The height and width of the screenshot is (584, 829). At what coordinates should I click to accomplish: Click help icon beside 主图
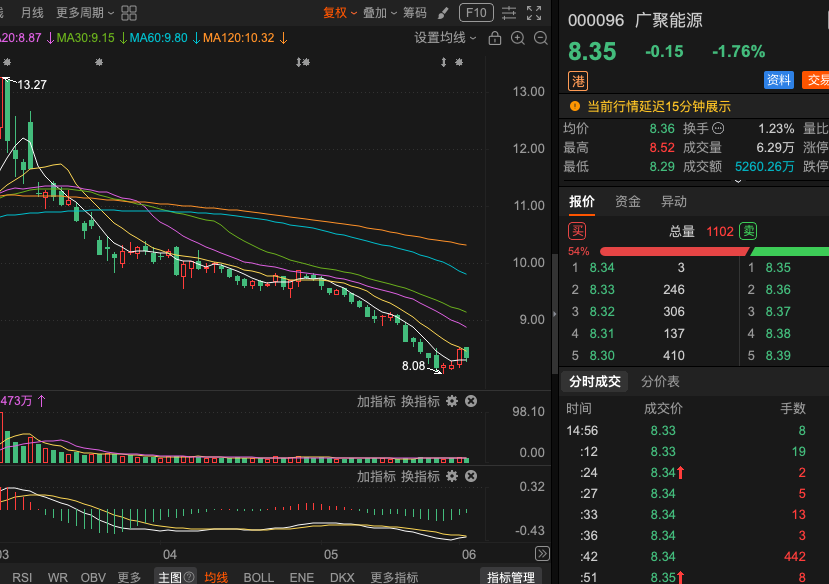[189, 577]
